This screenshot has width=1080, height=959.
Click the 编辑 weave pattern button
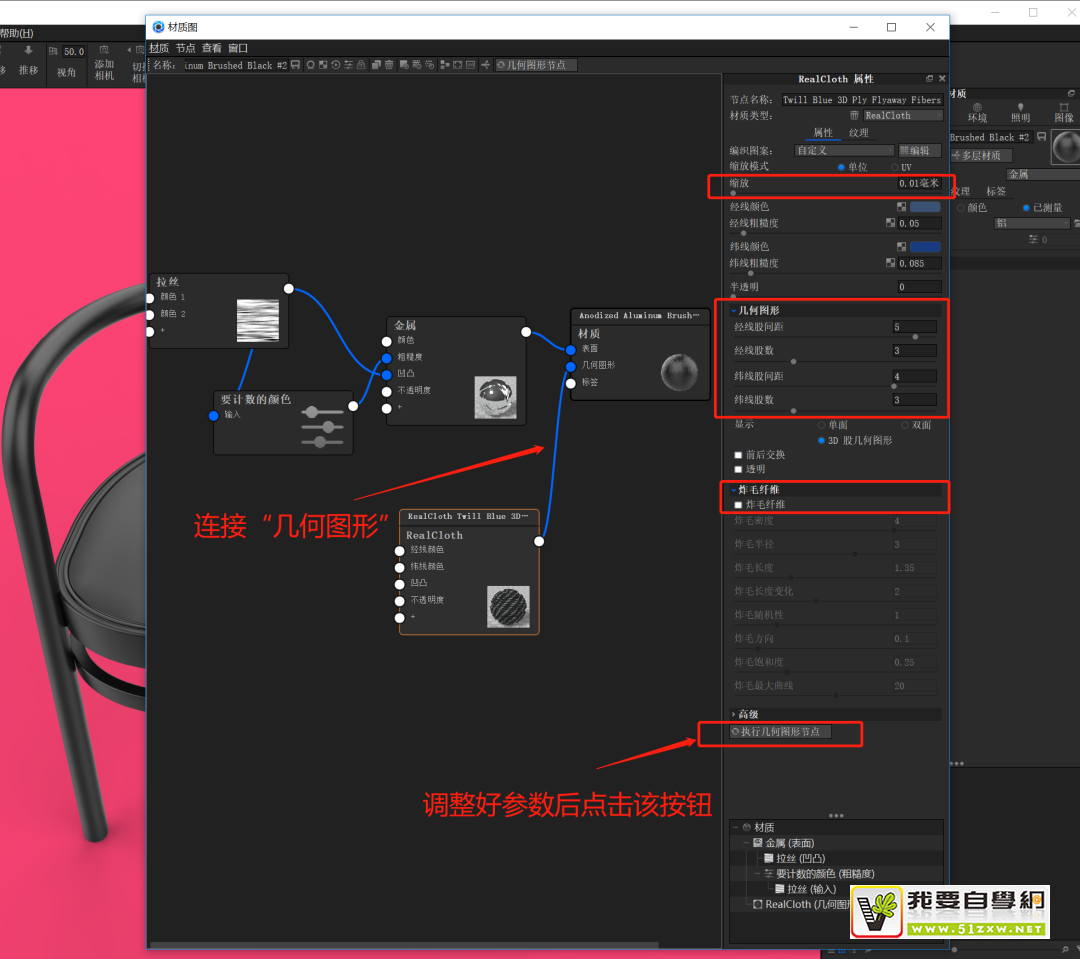click(x=920, y=150)
